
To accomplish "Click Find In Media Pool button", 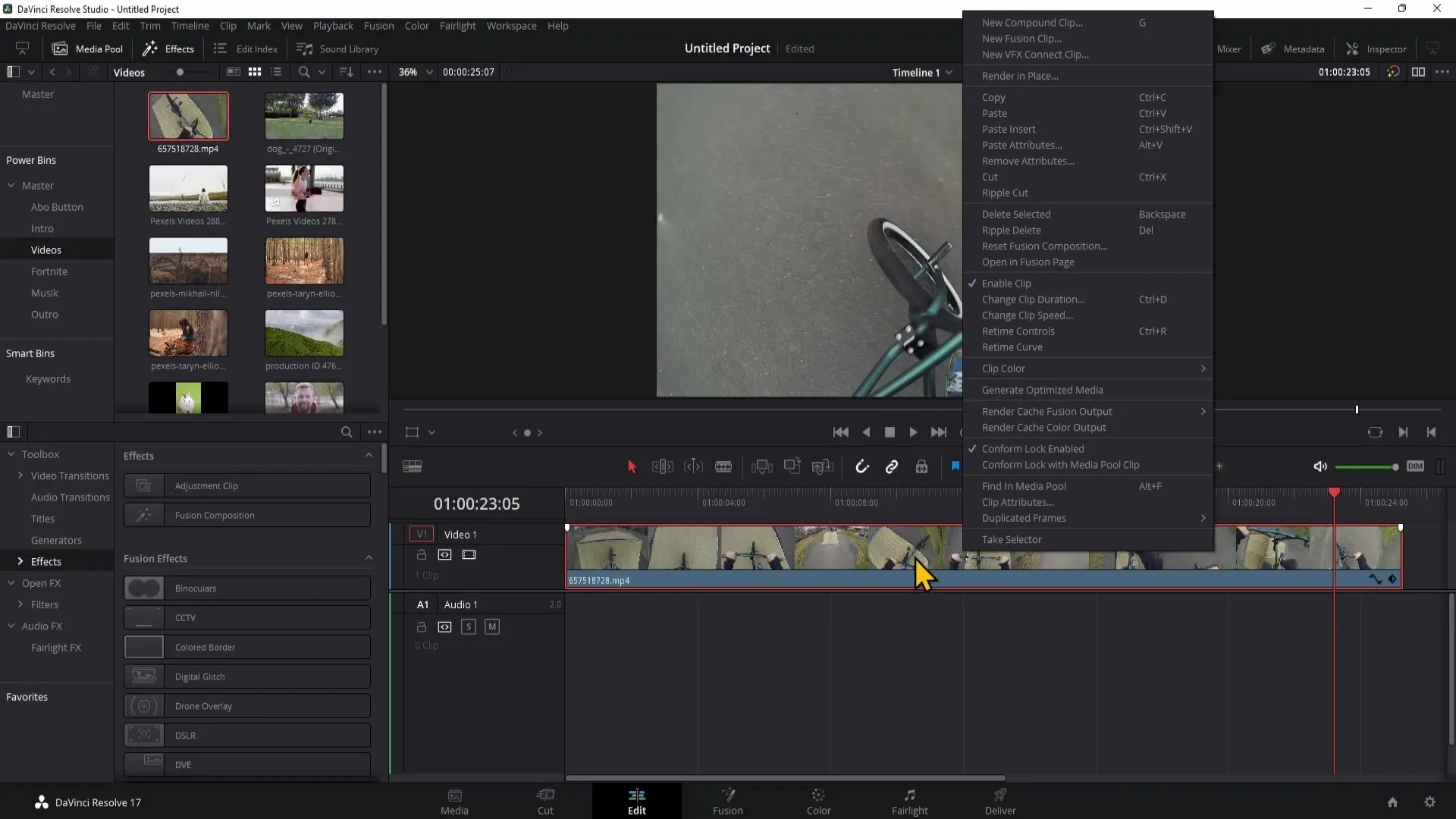I will (1024, 486).
